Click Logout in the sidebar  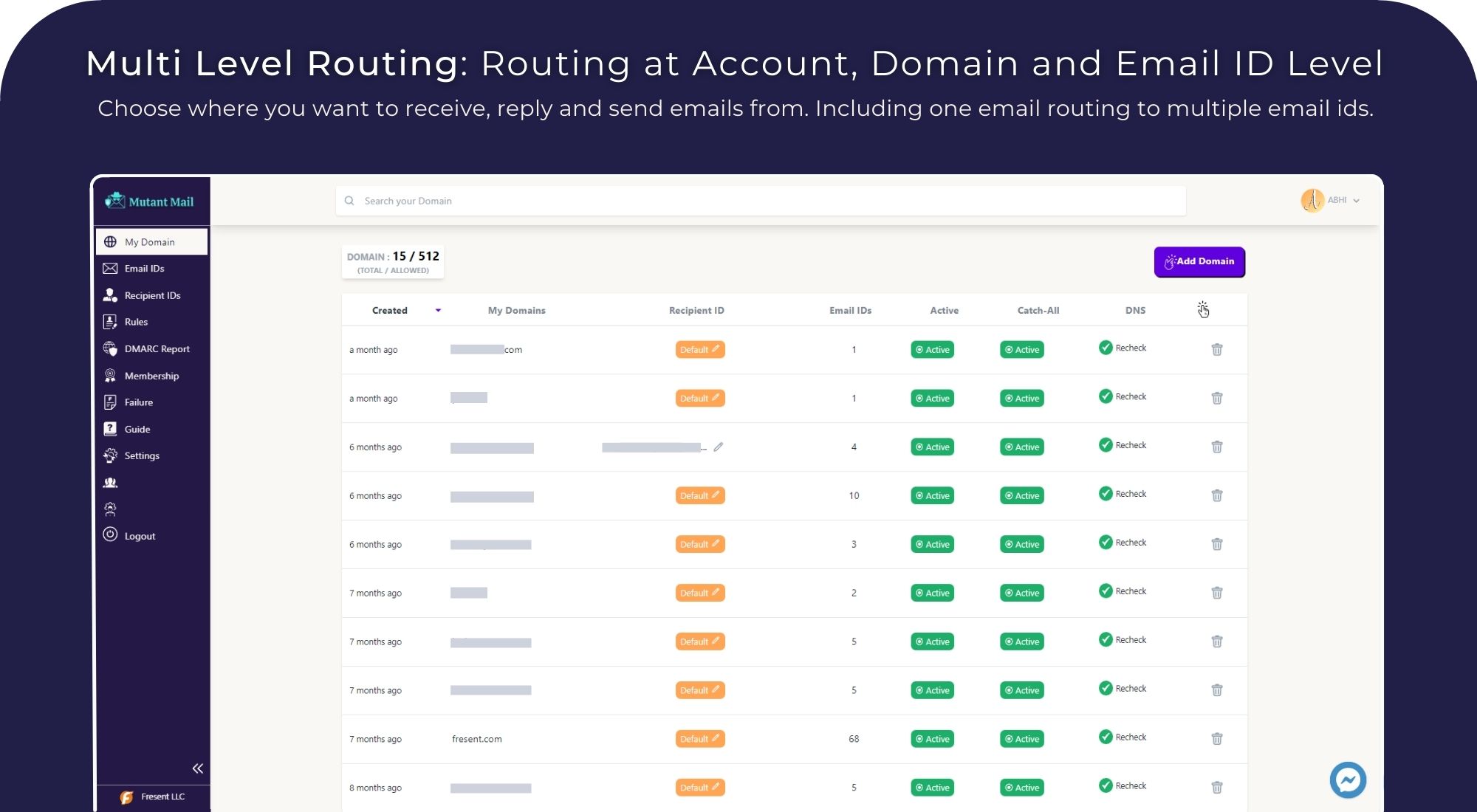click(x=138, y=535)
